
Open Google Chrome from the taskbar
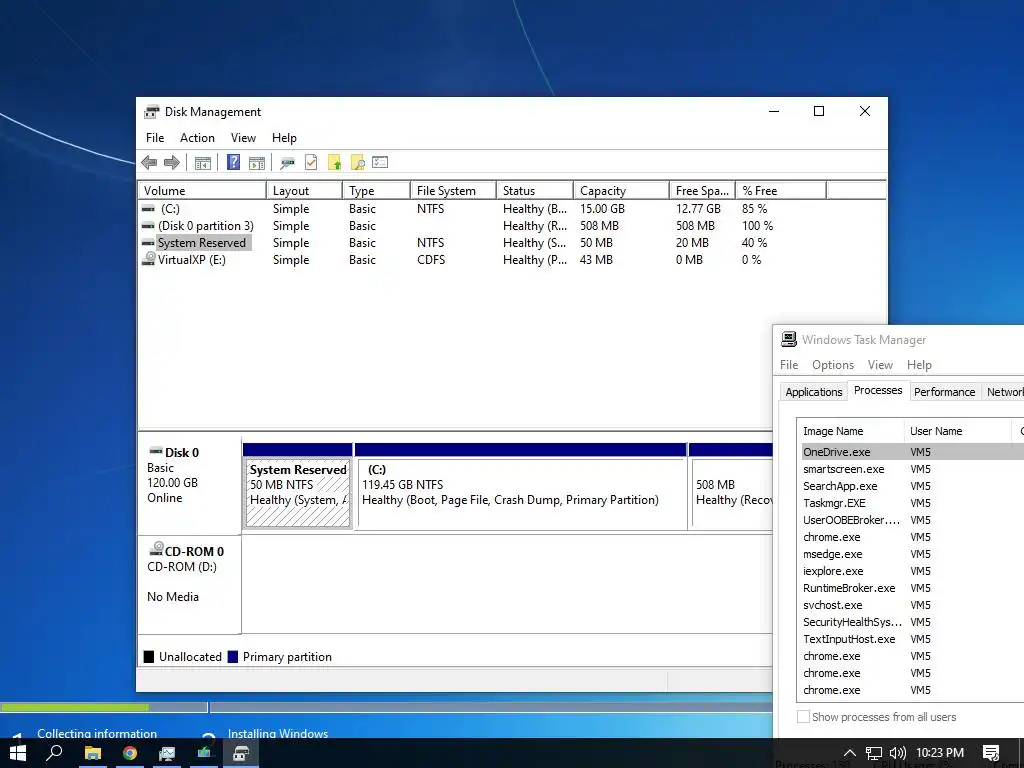[x=130, y=753]
